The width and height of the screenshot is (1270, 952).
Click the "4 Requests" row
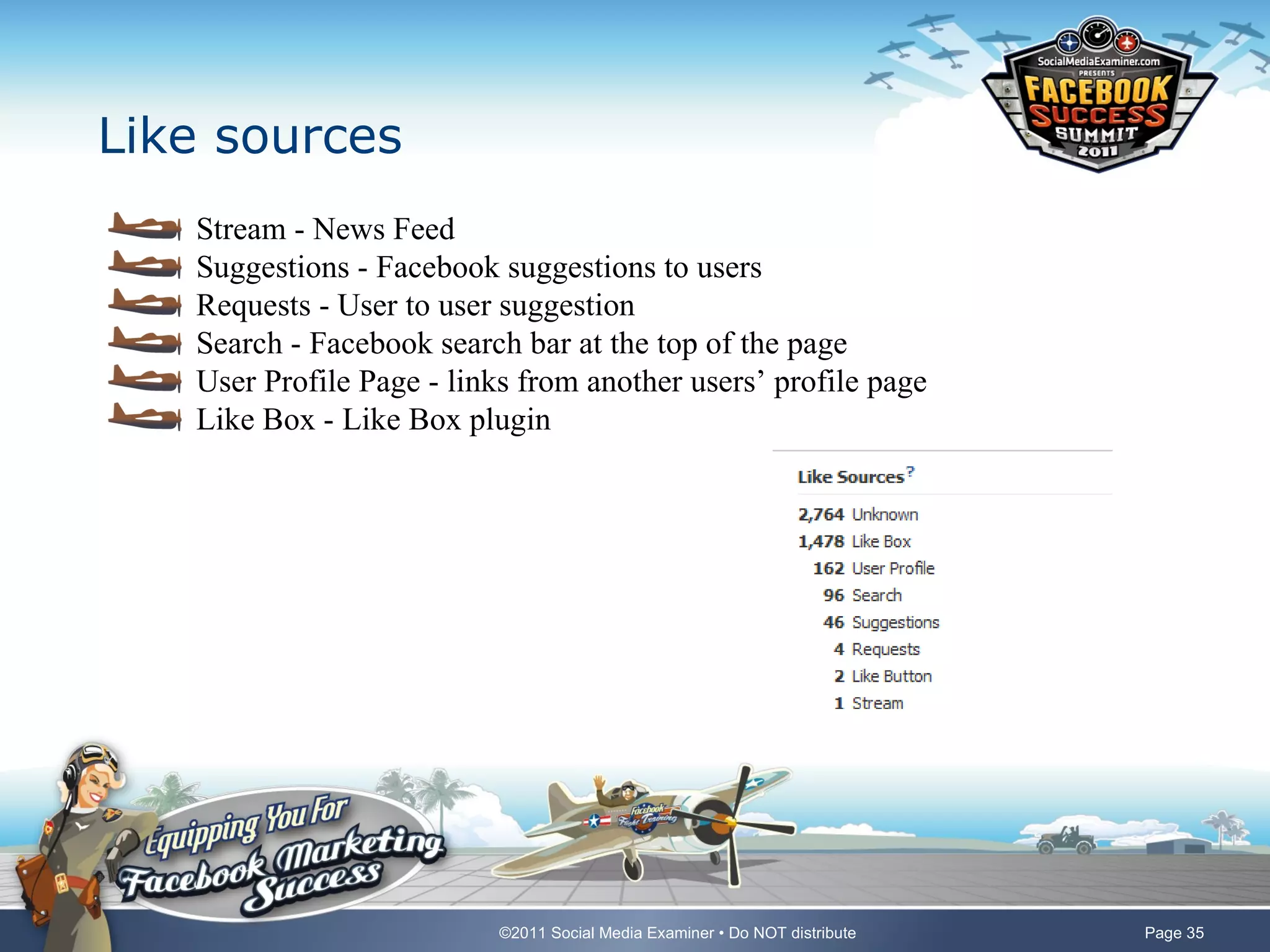click(876, 650)
